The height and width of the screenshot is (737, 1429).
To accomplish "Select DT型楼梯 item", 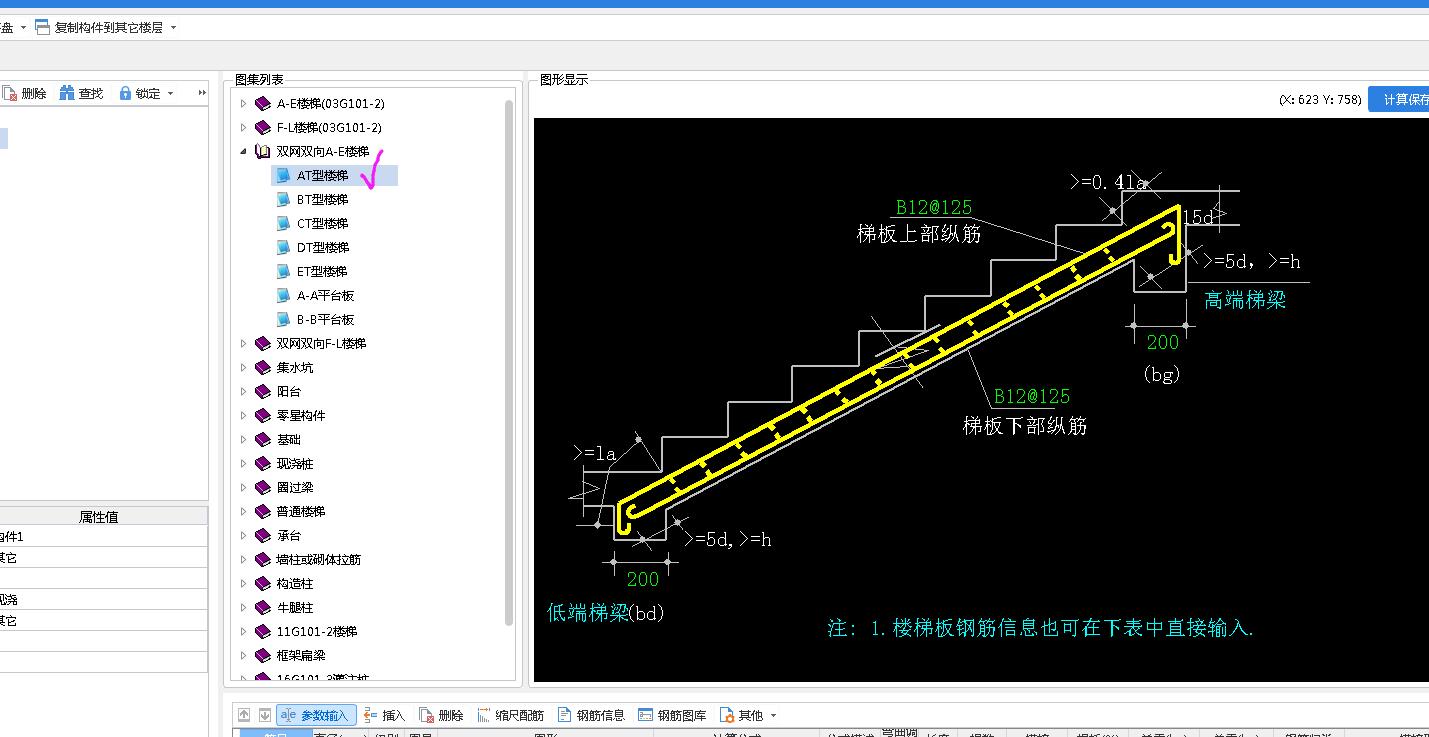I will click(322, 247).
